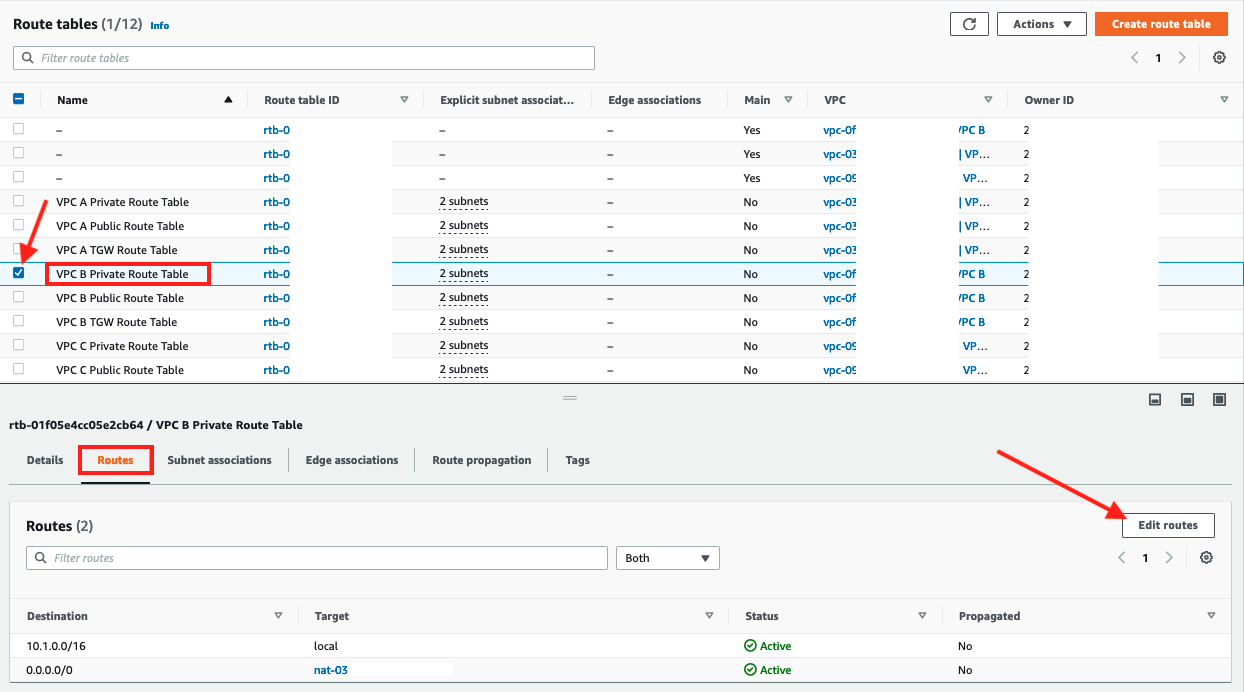The height and width of the screenshot is (692, 1244).
Task: Go to next page of routes
Action: (x=1169, y=558)
